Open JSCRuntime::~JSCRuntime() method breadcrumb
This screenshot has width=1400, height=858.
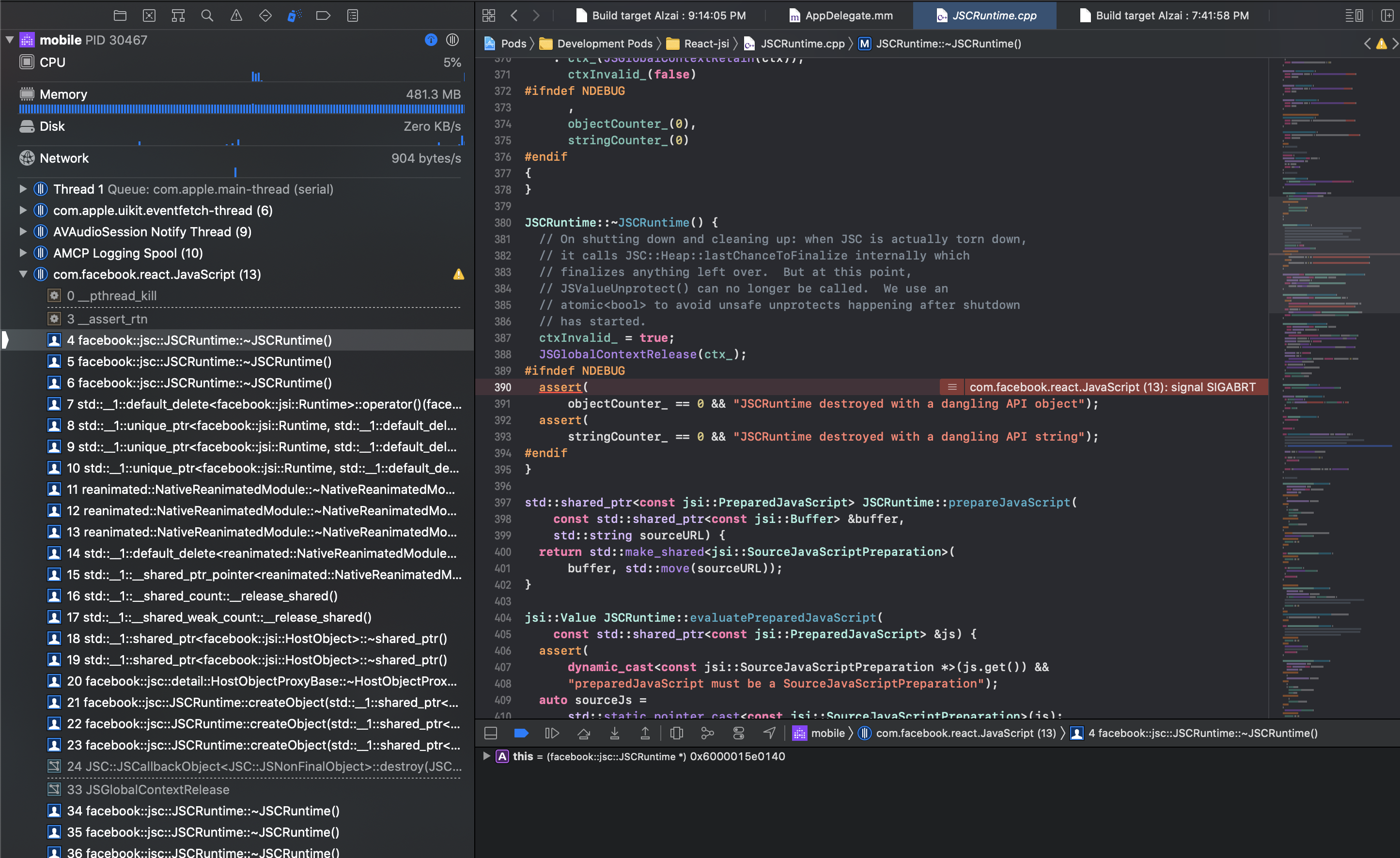[940, 44]
